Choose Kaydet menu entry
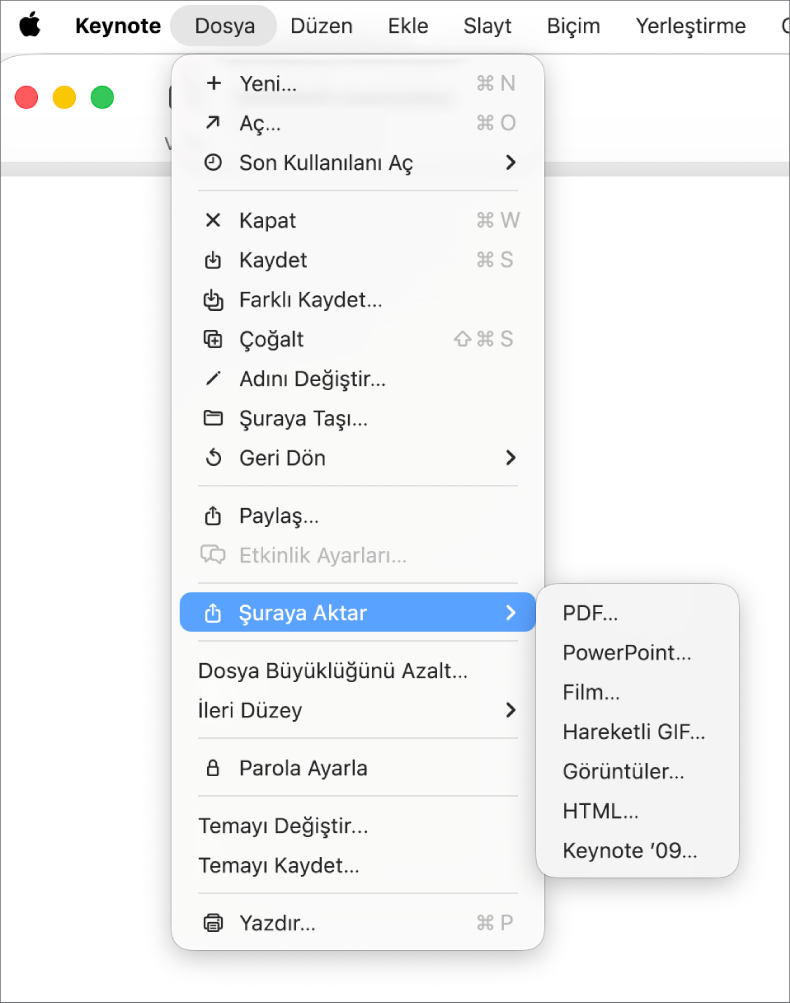This screenshot has height=1003, width=790. 358,260
